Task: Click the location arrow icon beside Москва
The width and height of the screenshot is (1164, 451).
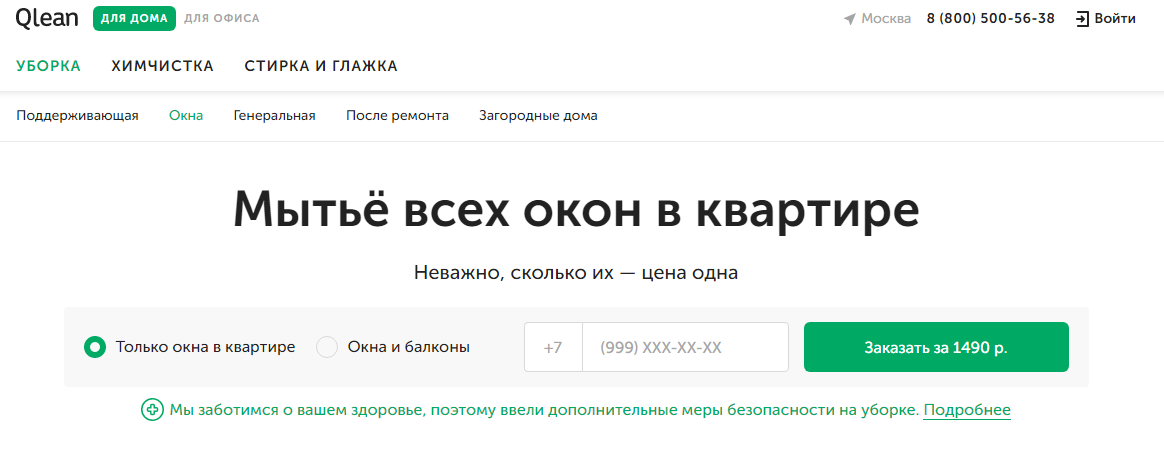Action: [x=850, y=19]
